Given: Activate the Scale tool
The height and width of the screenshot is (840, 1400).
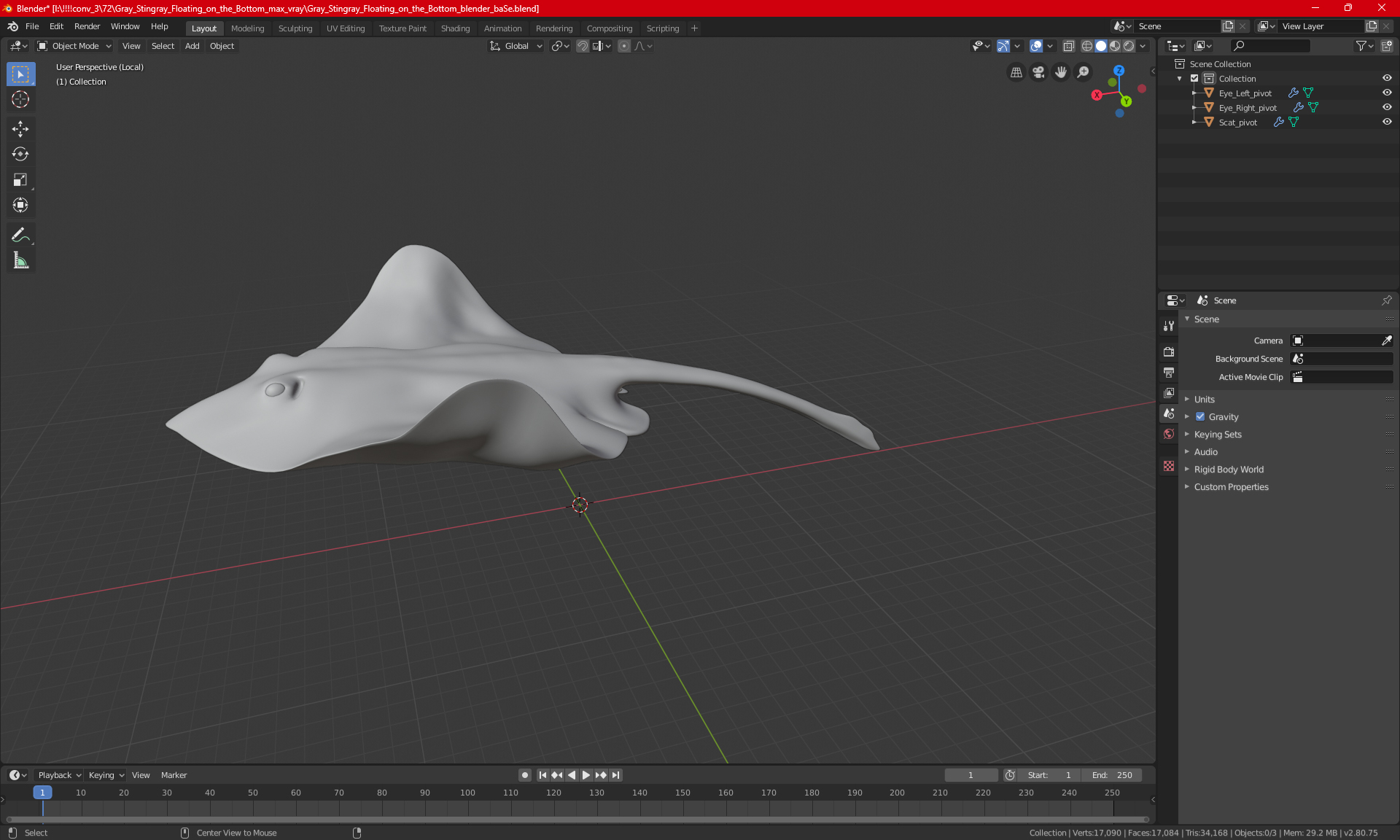Looking at the screenshot, I should 20,180.
